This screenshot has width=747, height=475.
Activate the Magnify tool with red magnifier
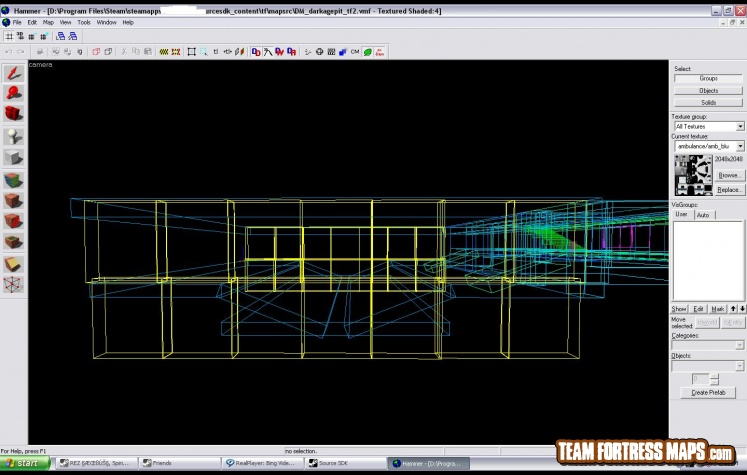[13, 93]
